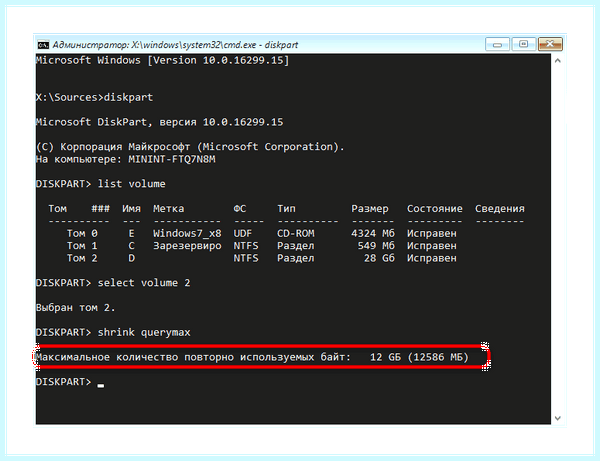Click the 'select volume 2' command text
Viewport: 600px width, 461px height.
pyautogui.click(x=143, y=283)
